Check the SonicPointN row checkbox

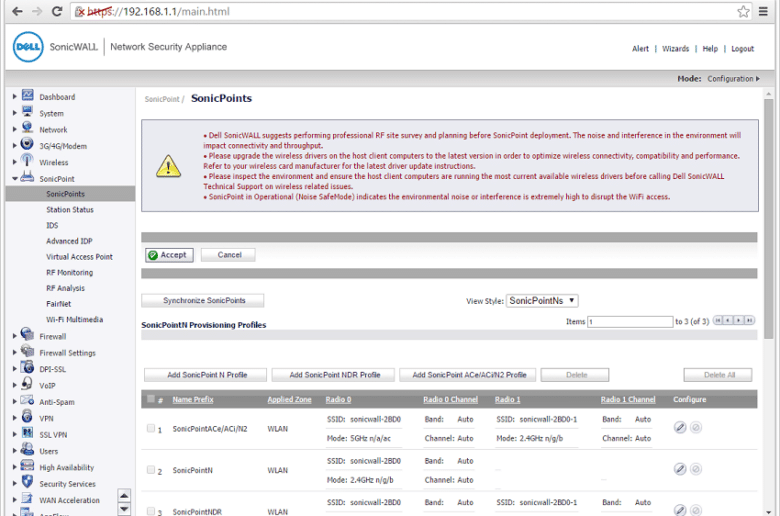(151, 470)
